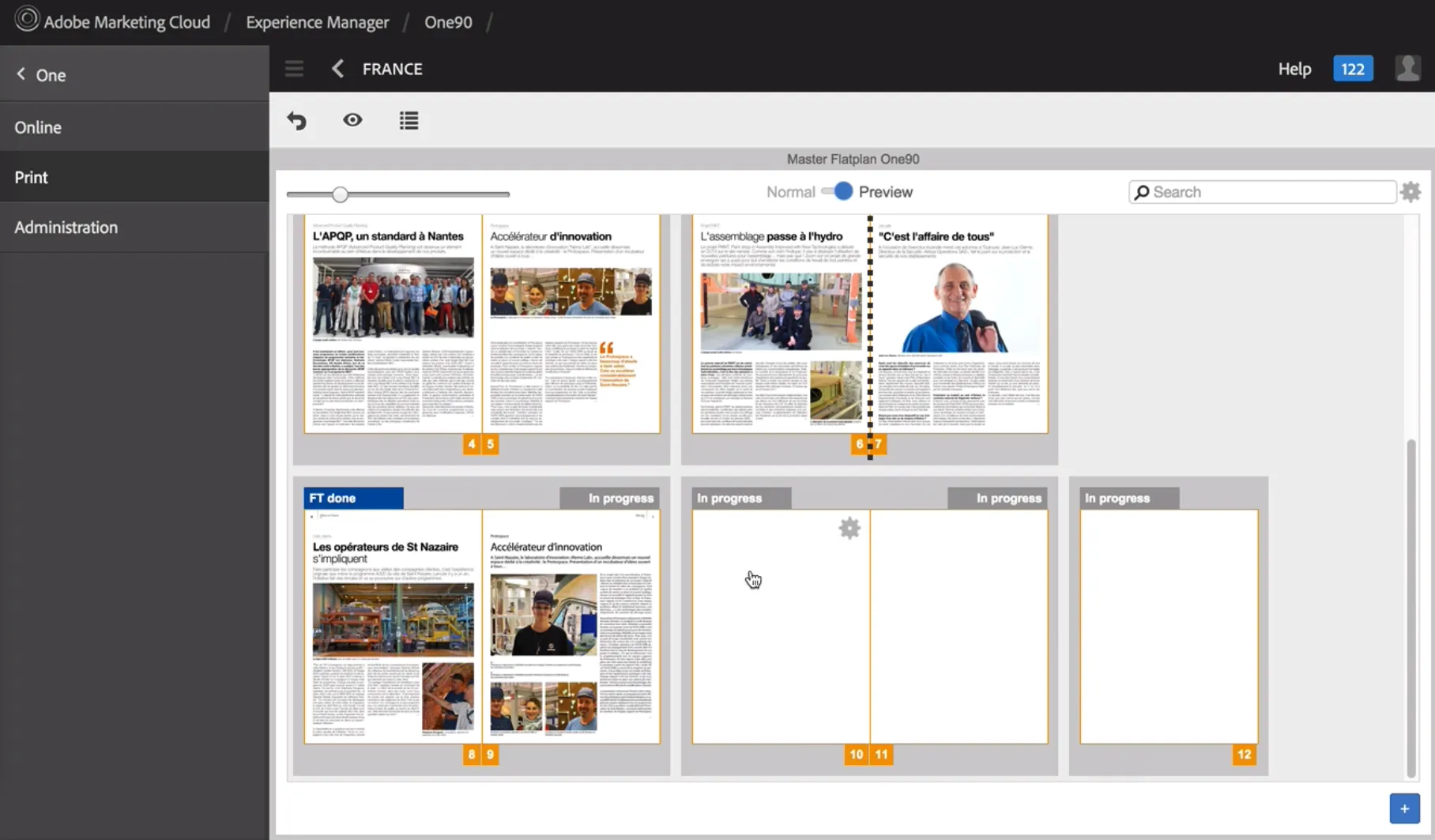Click the Adobe Marketing Cloud logo

click(x=27, y=20)
